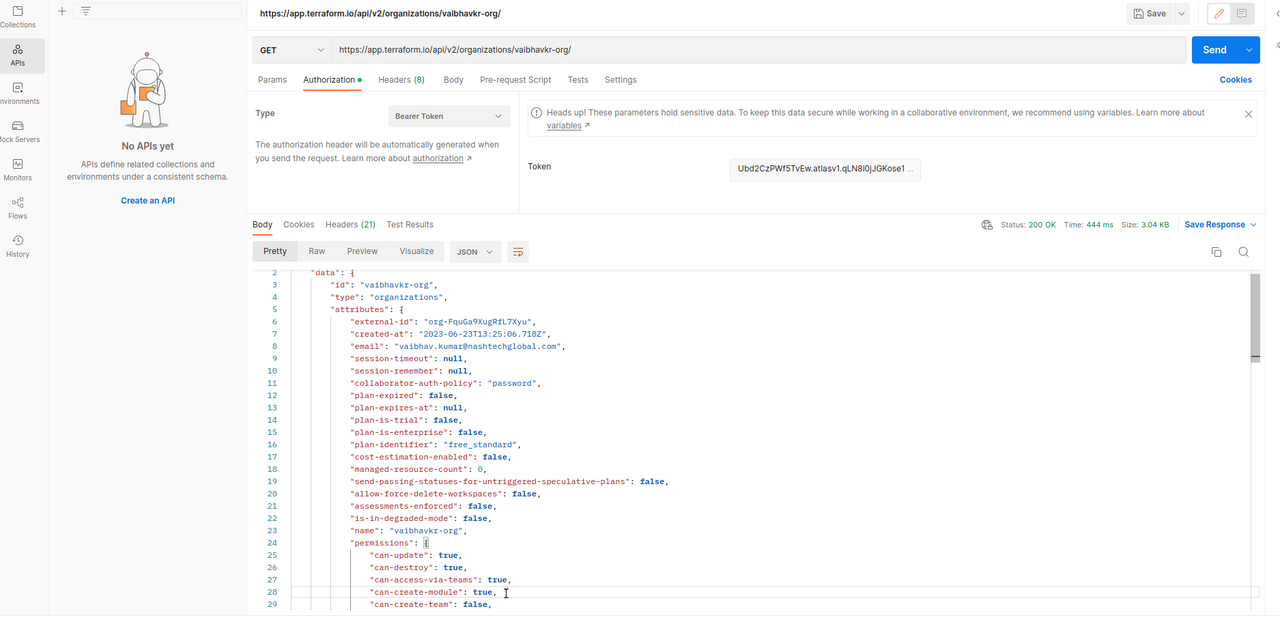Click the Size: 3.04 KB indicator

tap(1145, 225)
